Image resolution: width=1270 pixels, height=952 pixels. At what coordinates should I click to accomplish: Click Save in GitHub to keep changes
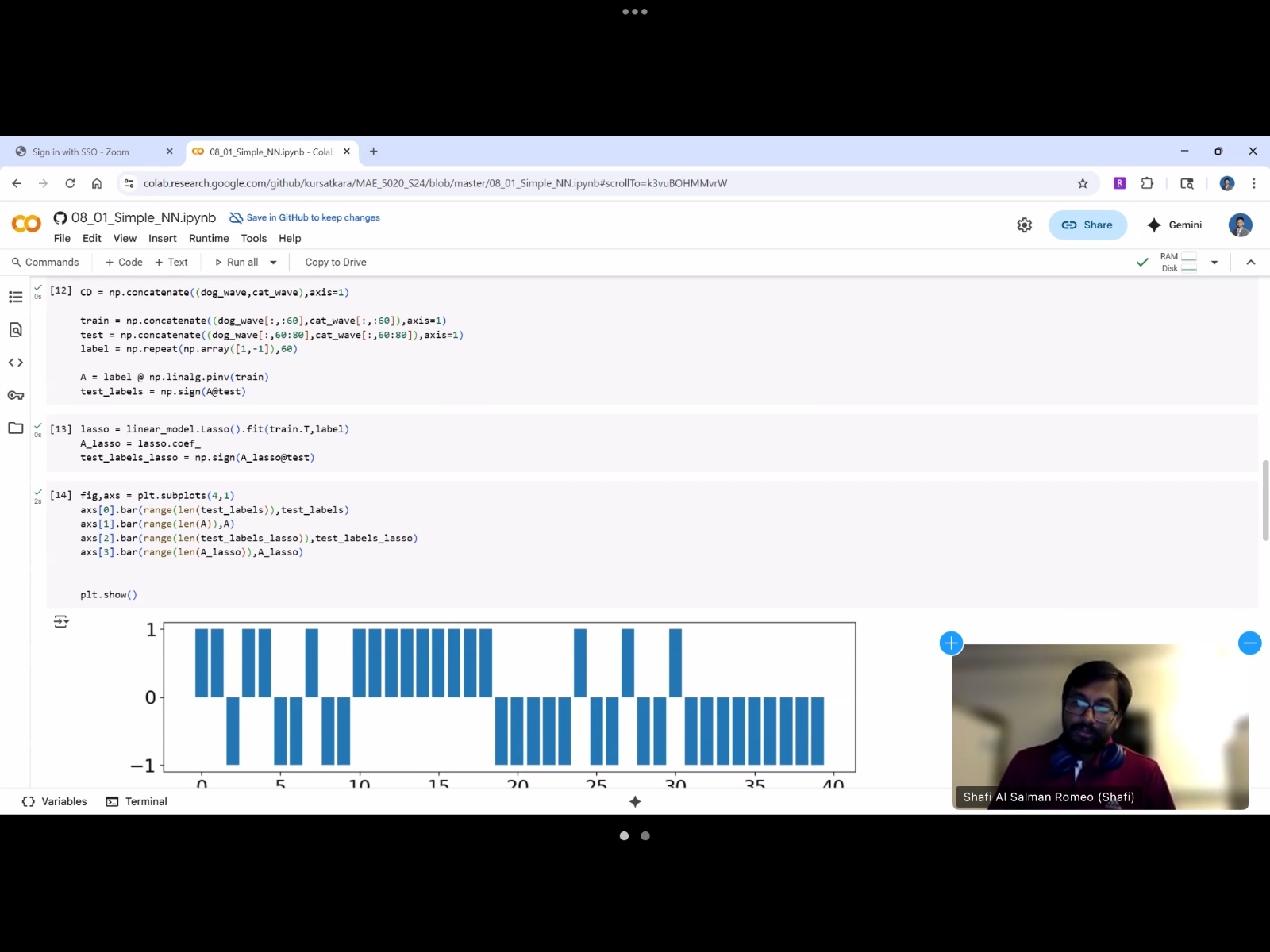[x=305, y=217]
